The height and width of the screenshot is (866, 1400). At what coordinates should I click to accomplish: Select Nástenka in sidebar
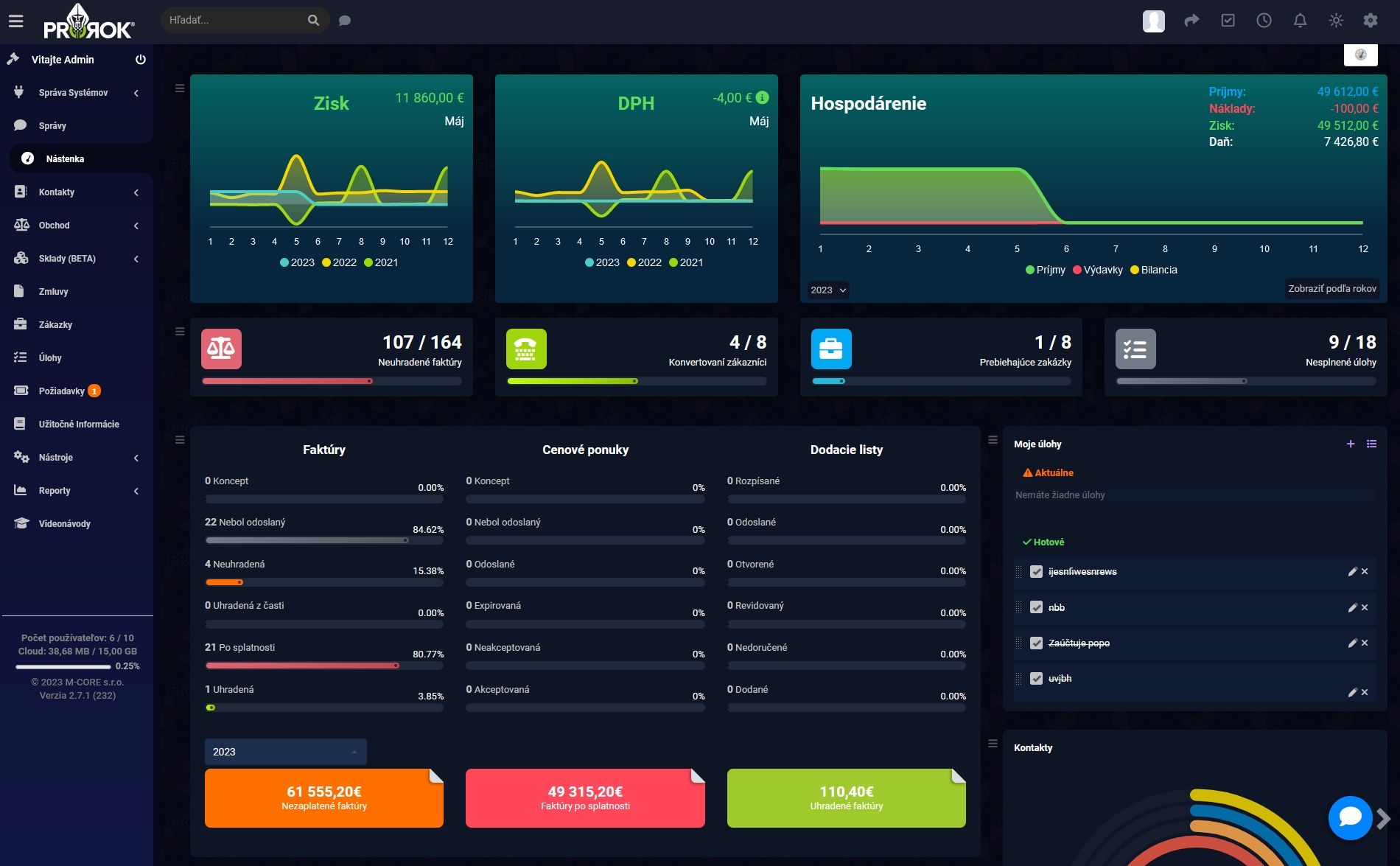[x=80, y=159]
